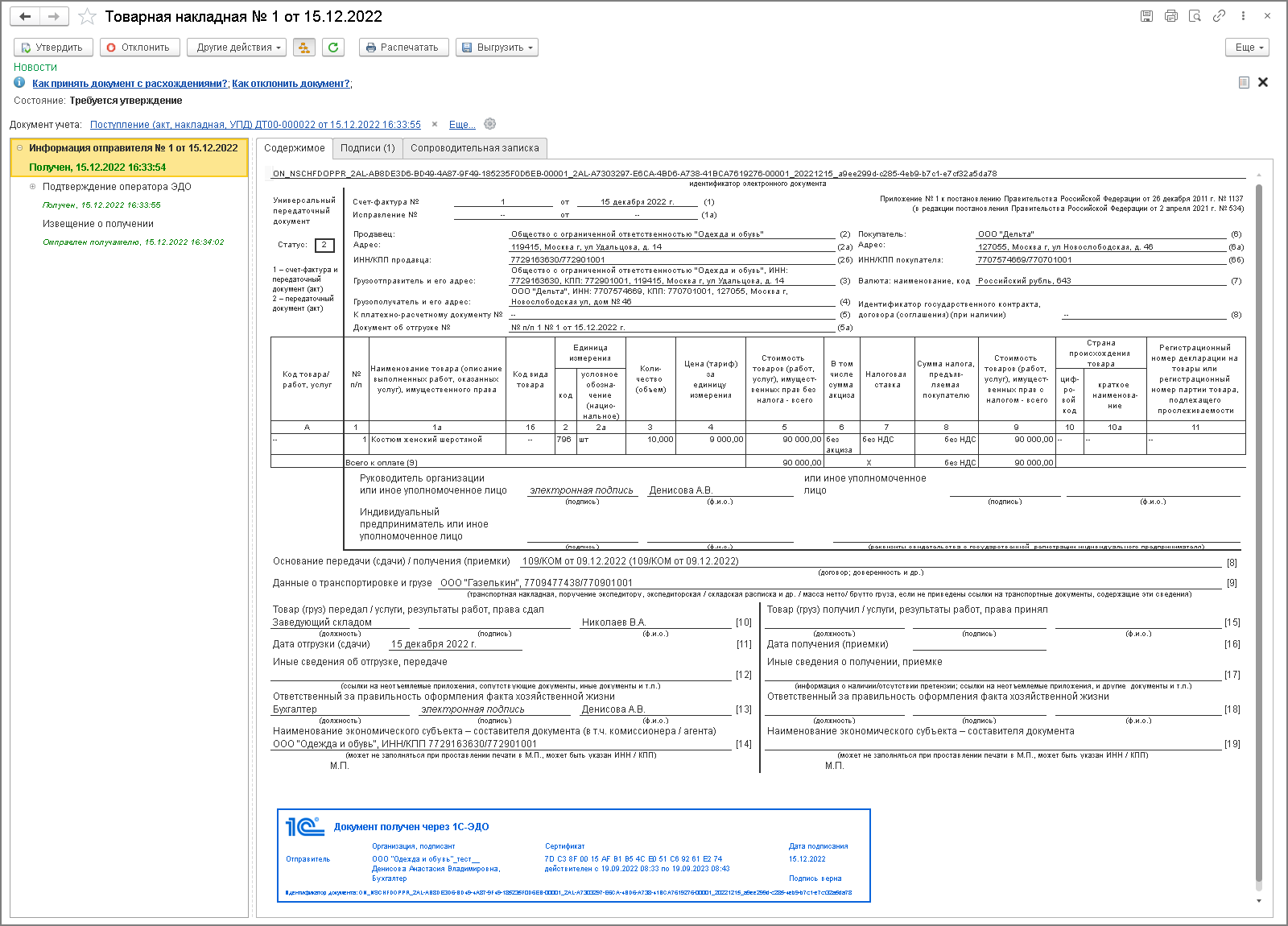The height and width of the screenshot is (926, 1288).
Task: Copy link using the chain icon
Action: point(1219,16)
